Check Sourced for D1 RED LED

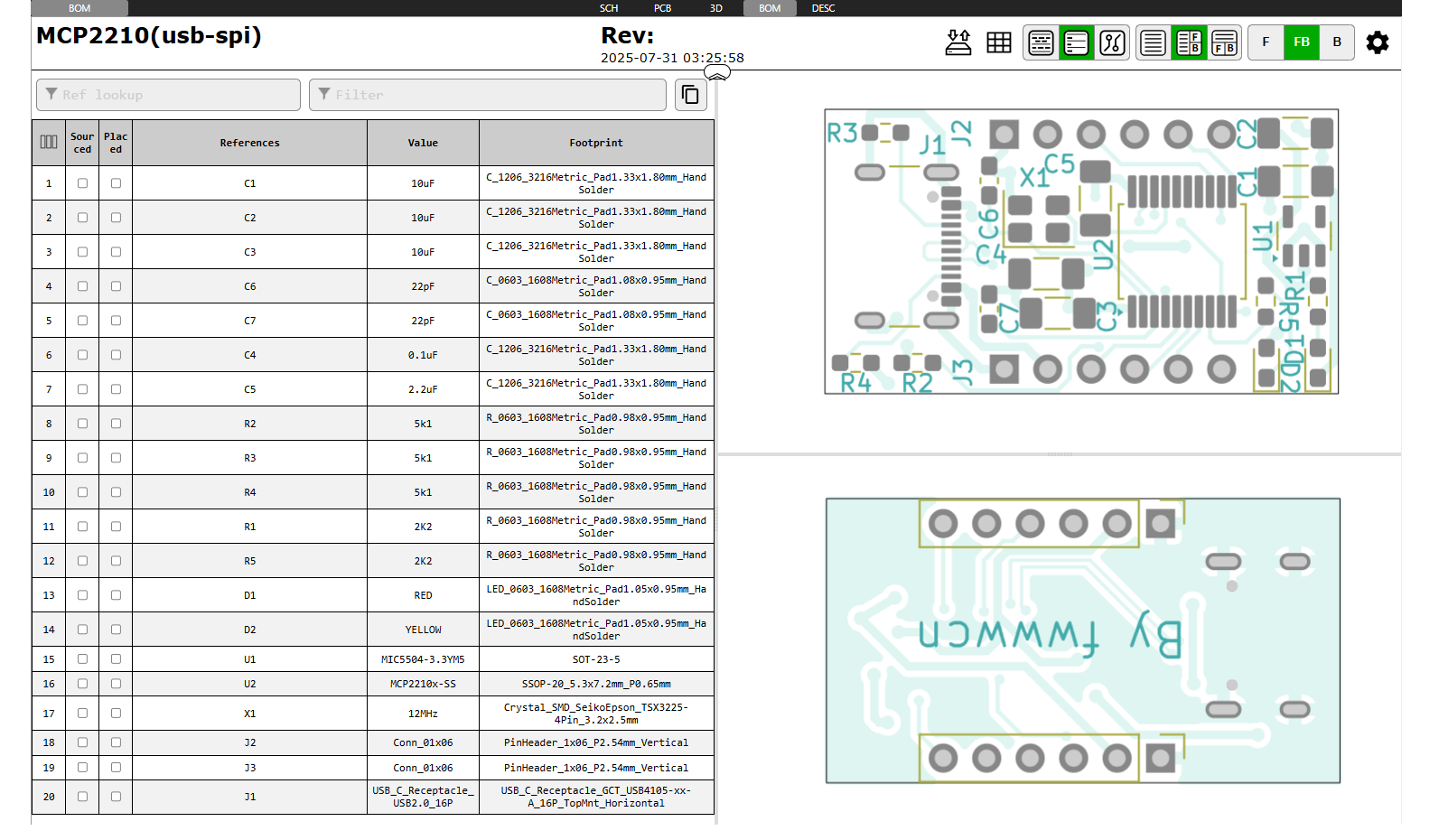82,595
